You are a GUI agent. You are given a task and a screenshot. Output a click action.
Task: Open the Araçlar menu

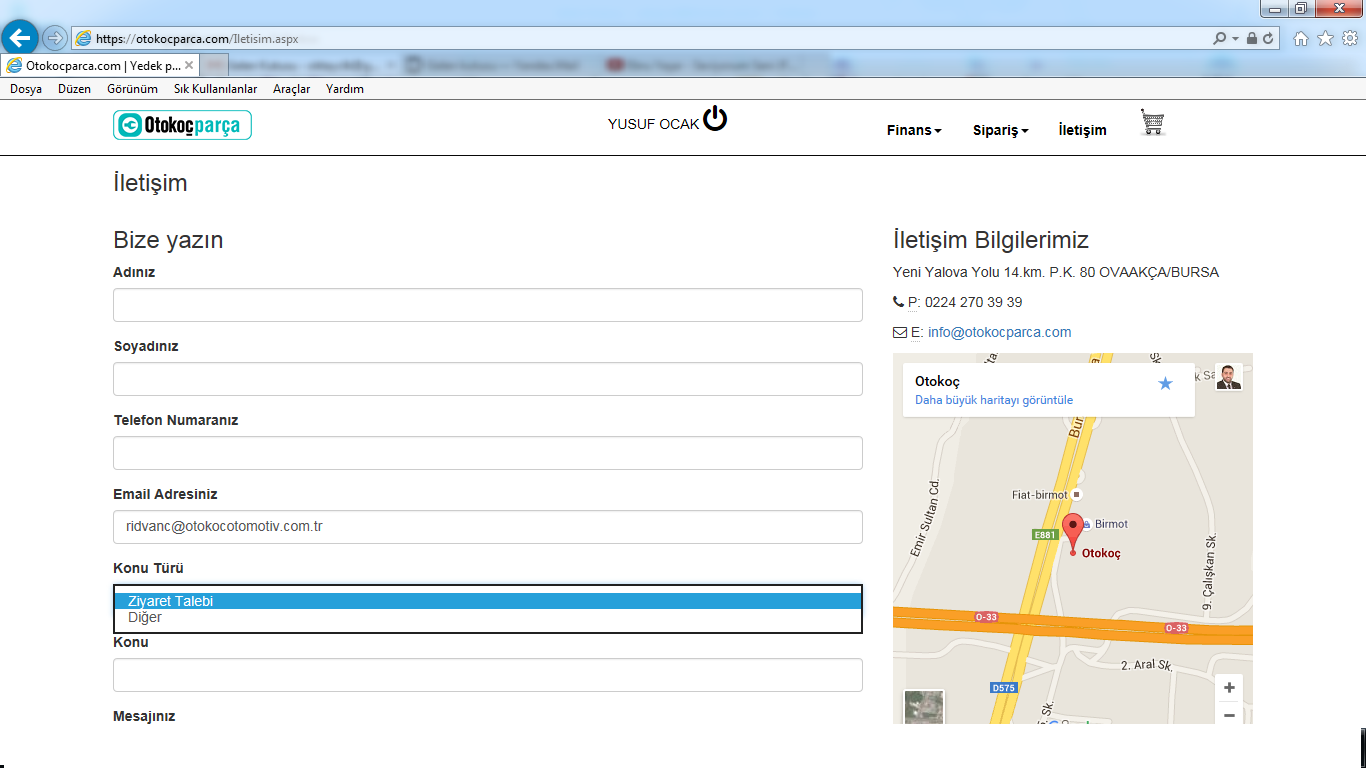click(x=291, y=89)
